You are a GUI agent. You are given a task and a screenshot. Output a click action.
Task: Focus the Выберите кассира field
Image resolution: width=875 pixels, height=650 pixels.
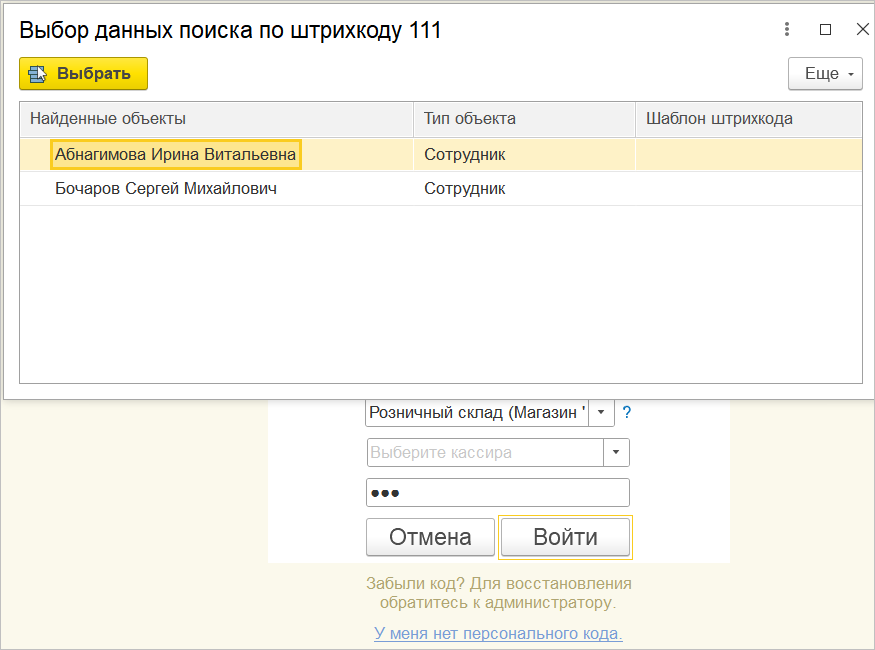[x=485, y=453]
